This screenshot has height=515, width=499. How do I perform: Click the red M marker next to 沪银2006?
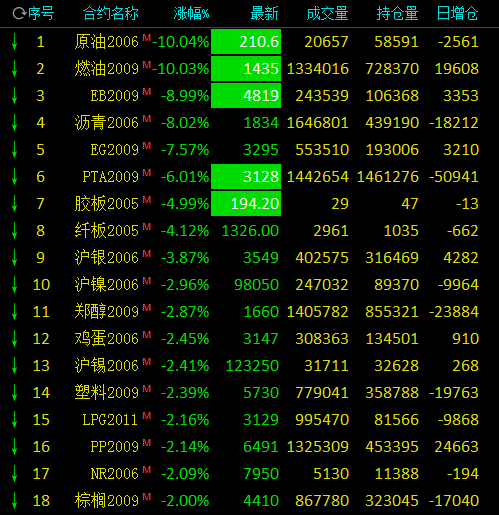(147, 253)
